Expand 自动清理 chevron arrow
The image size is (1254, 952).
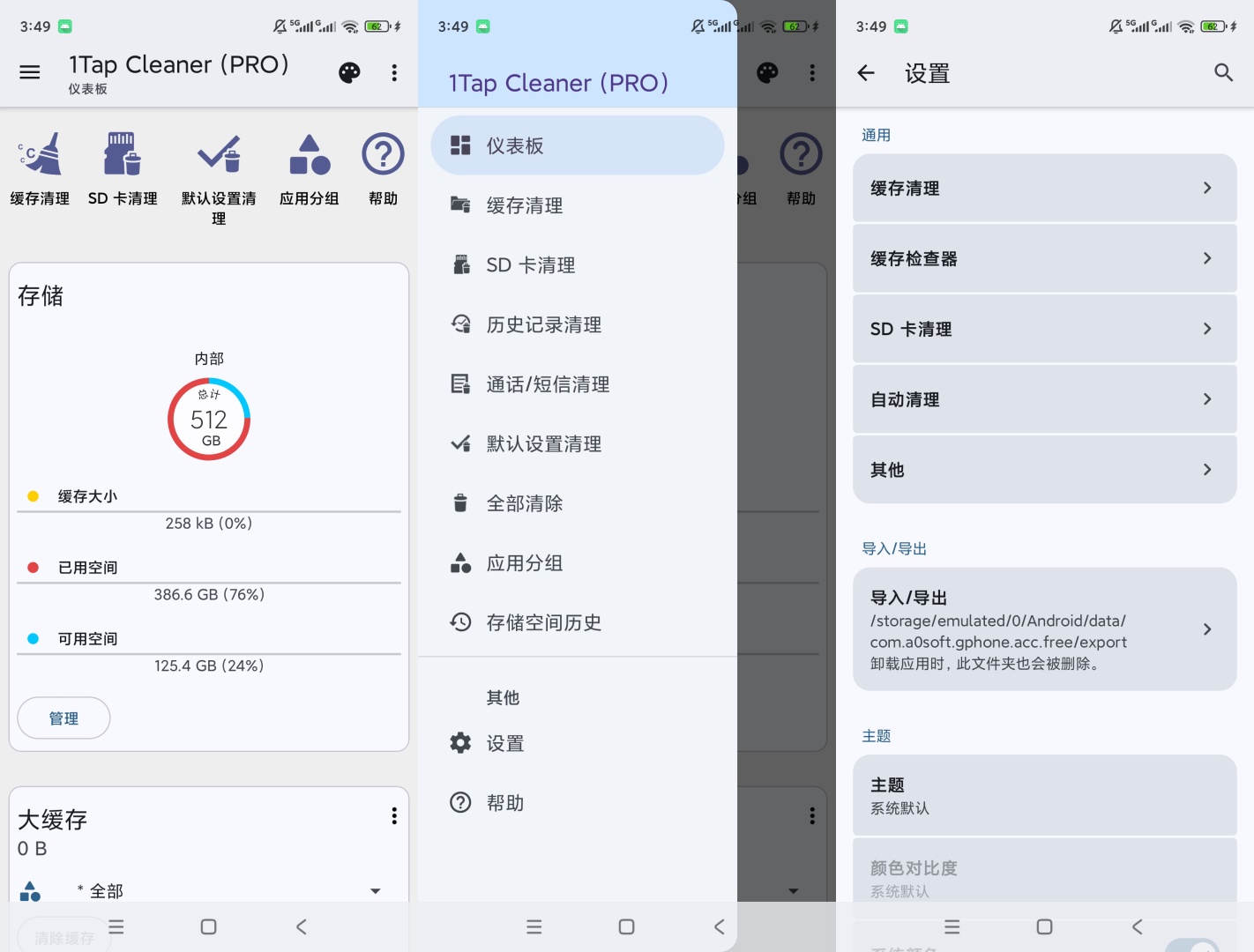tap(1207, 399)
